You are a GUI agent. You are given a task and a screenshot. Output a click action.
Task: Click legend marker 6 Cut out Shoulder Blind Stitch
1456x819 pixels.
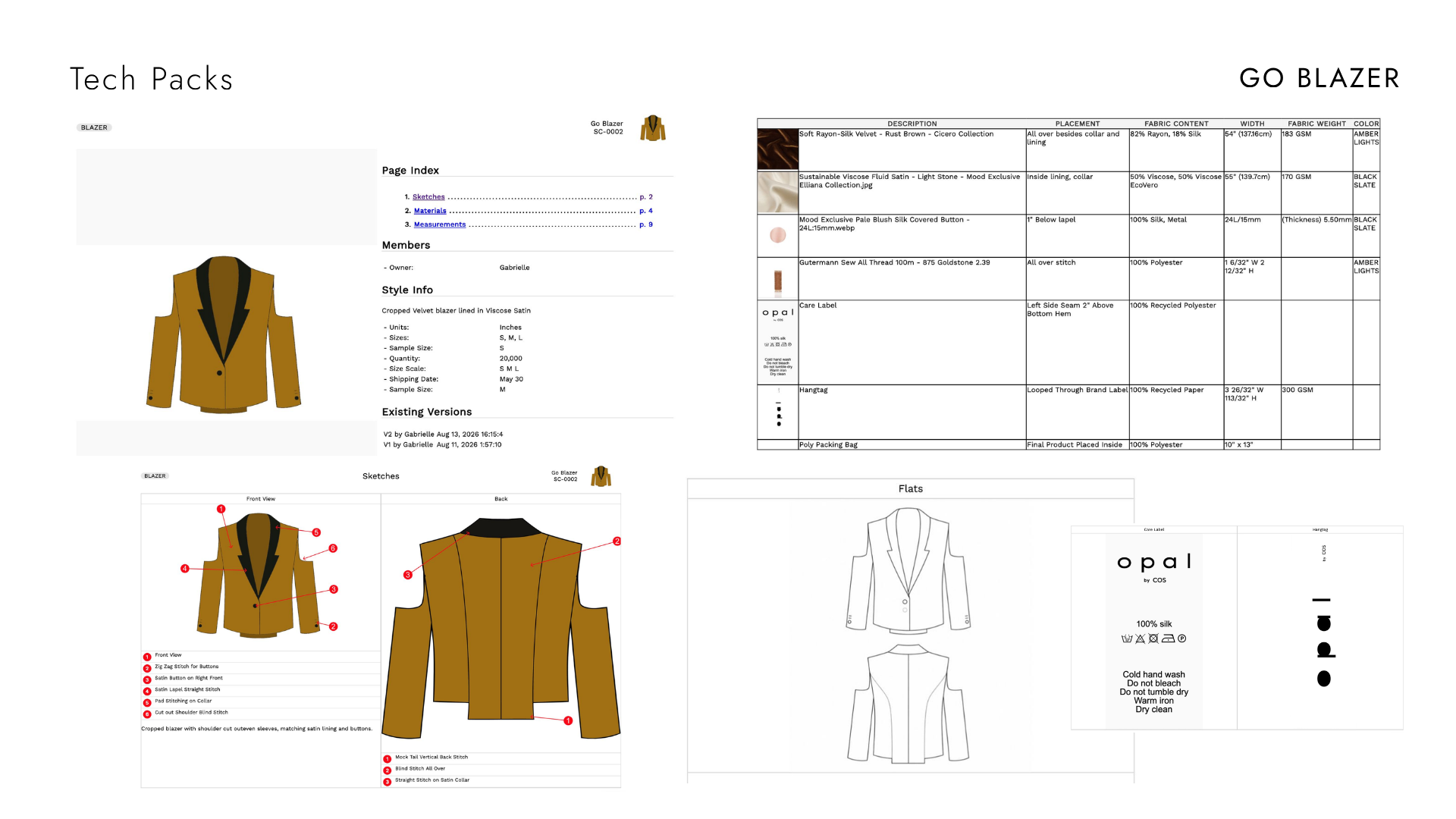147,714
